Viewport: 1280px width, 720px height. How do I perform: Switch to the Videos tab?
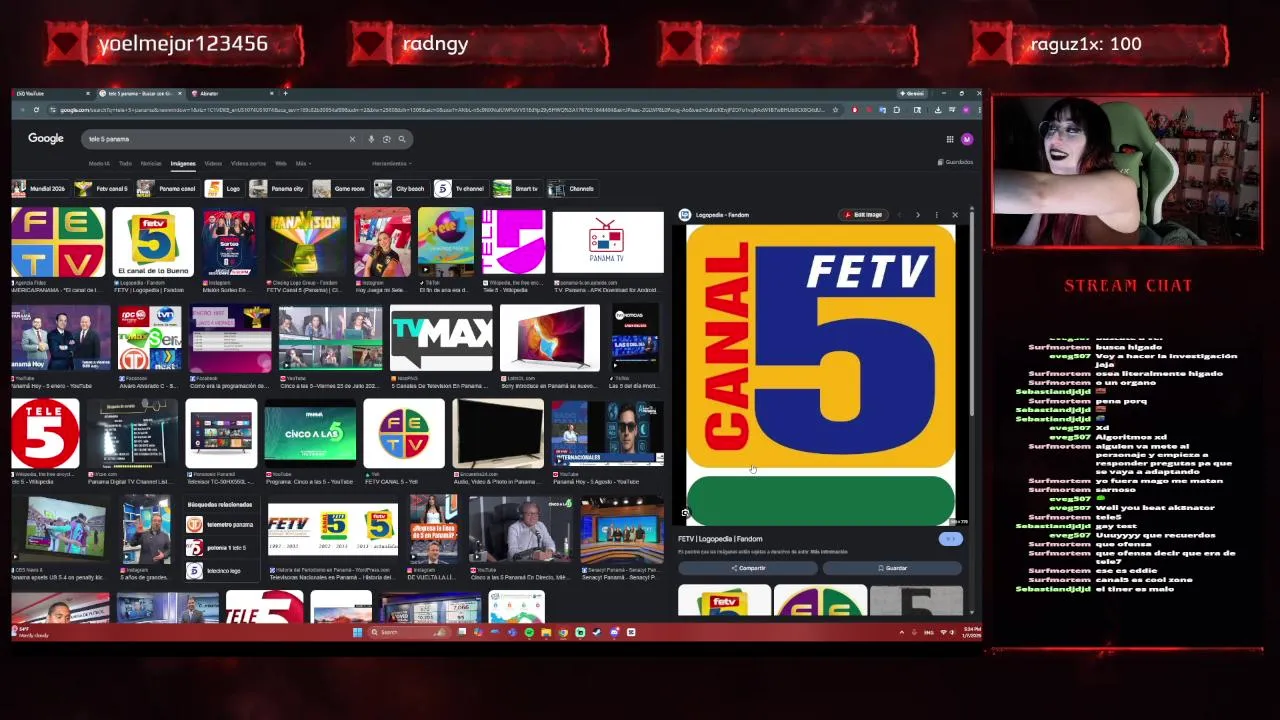(213, 163)
